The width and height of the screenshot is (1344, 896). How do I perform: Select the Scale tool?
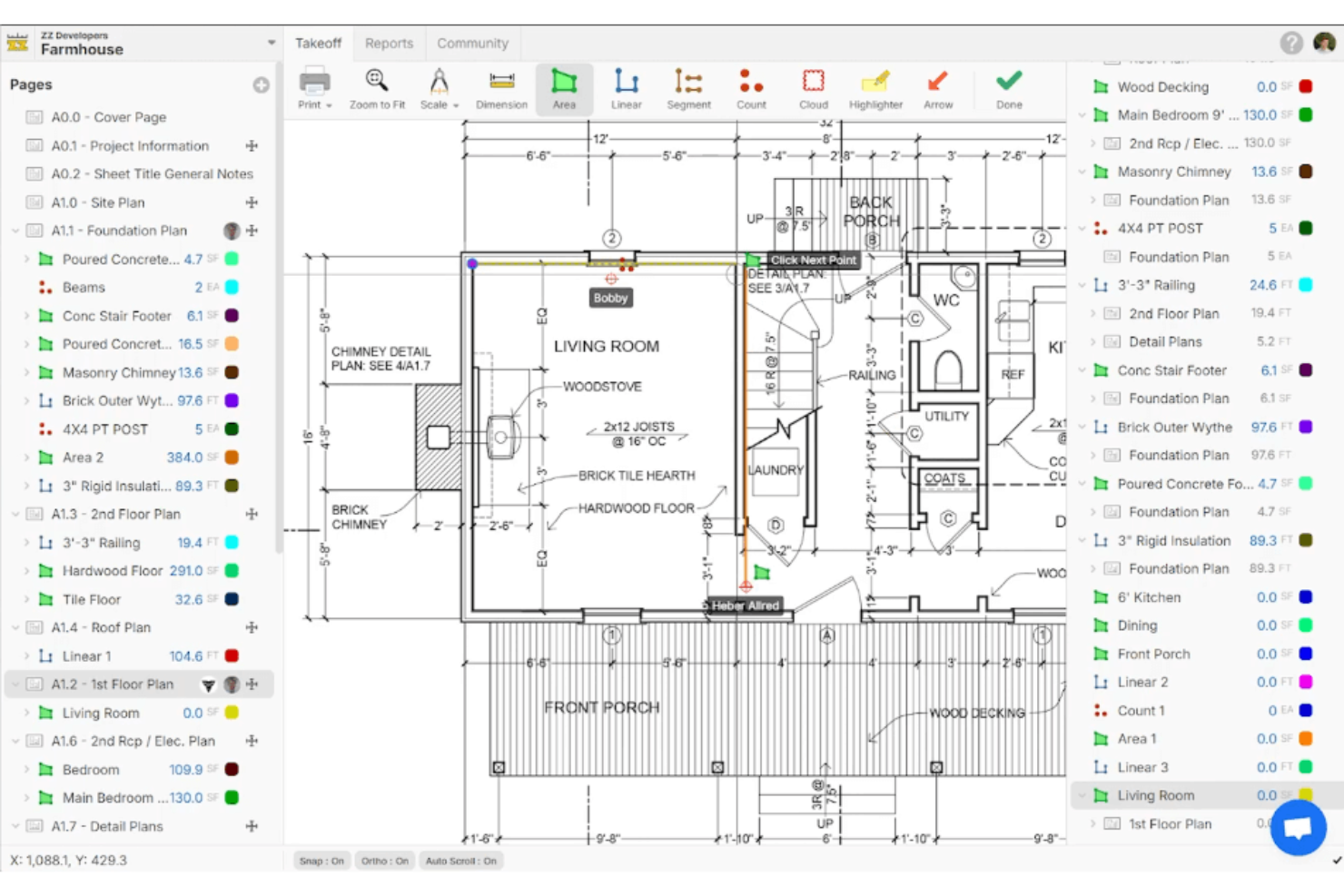[439, 88]
